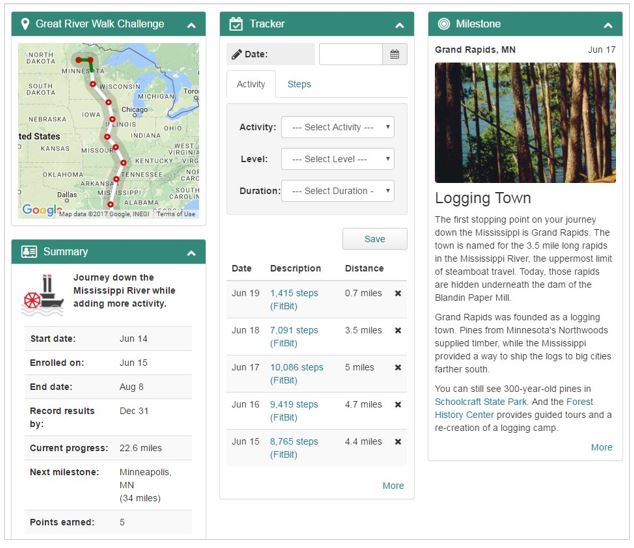Open the Select Duration dropdown
This screenshot has height=548, width=634.
click(x=338, y=191)
